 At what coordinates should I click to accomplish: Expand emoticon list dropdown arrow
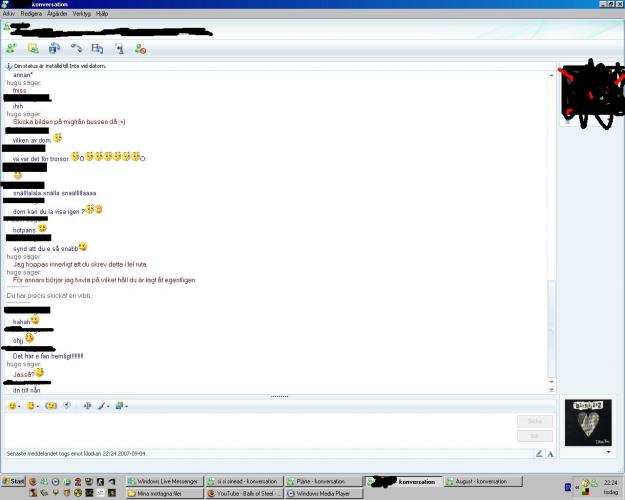coord(19,407)
